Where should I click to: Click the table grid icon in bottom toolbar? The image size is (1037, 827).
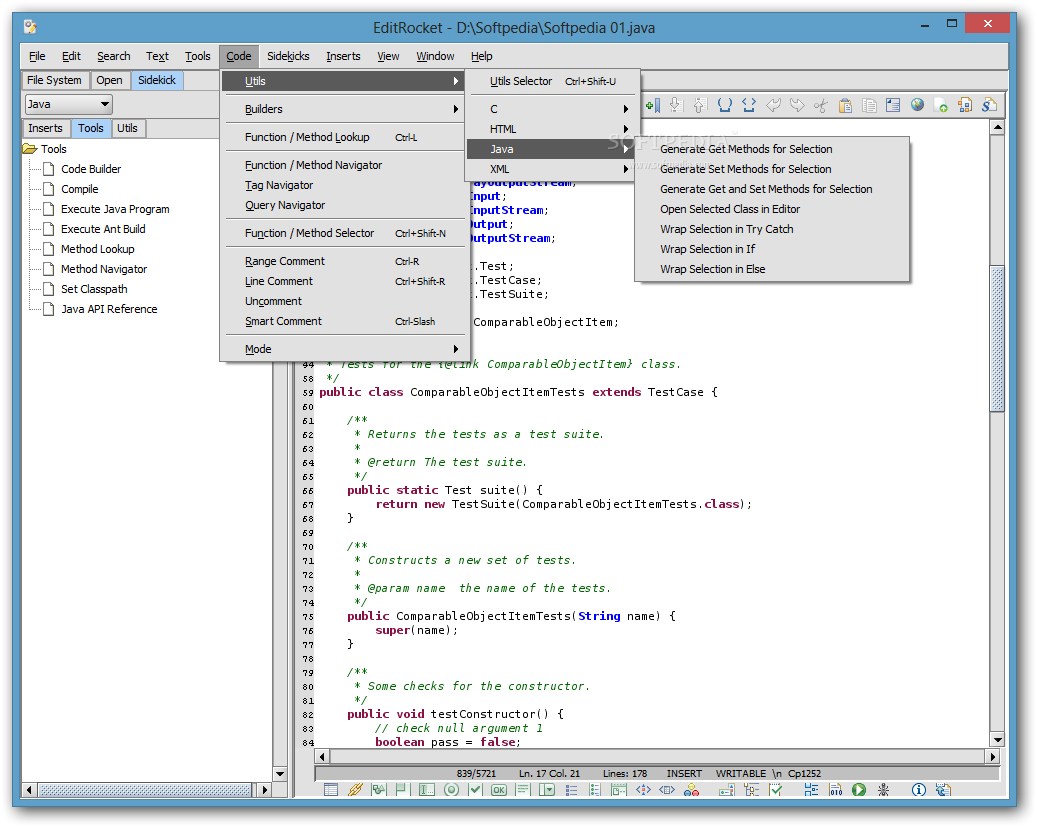tap(331, 789)
